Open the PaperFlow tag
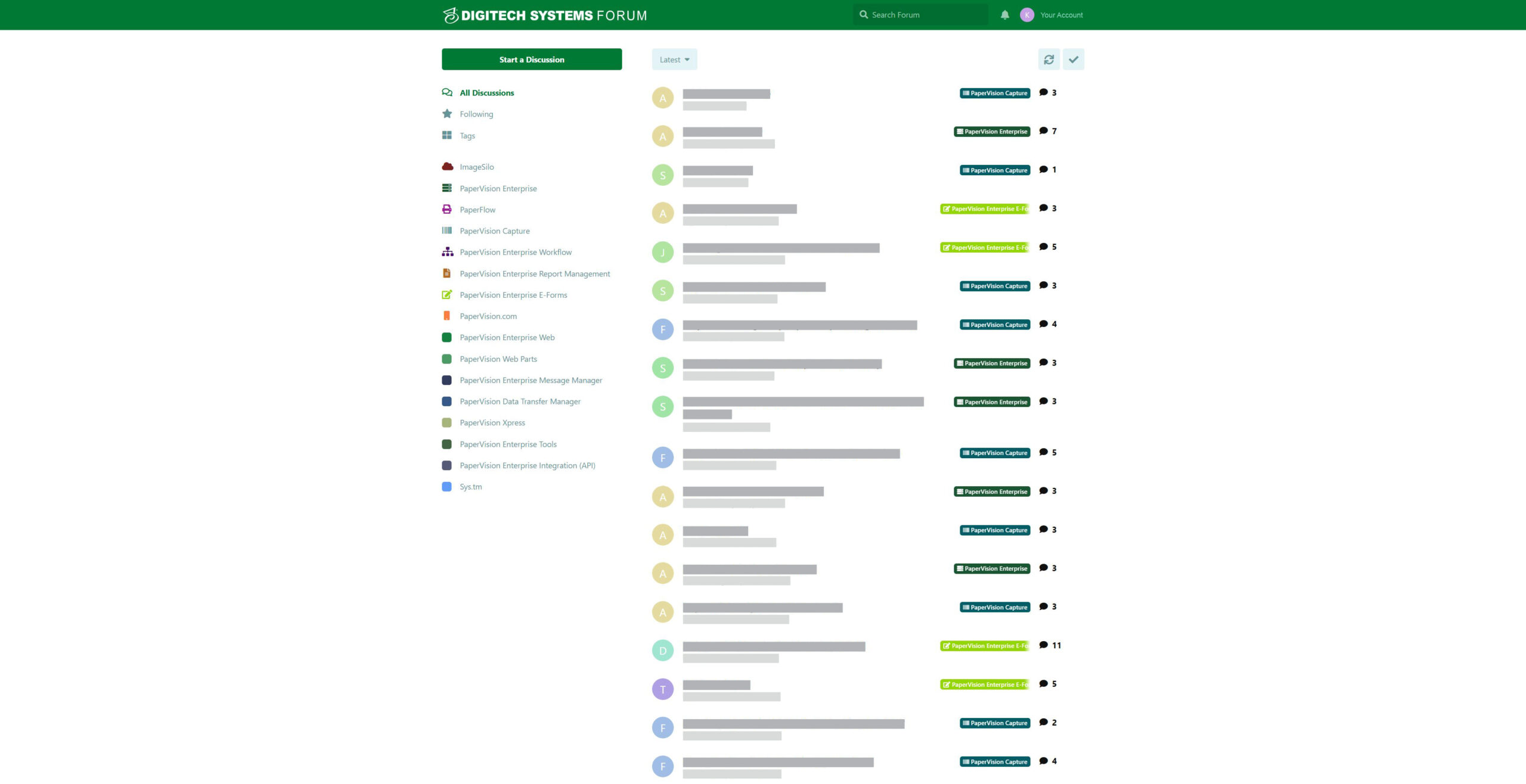 pyautogui.click(x=477, y=209)
